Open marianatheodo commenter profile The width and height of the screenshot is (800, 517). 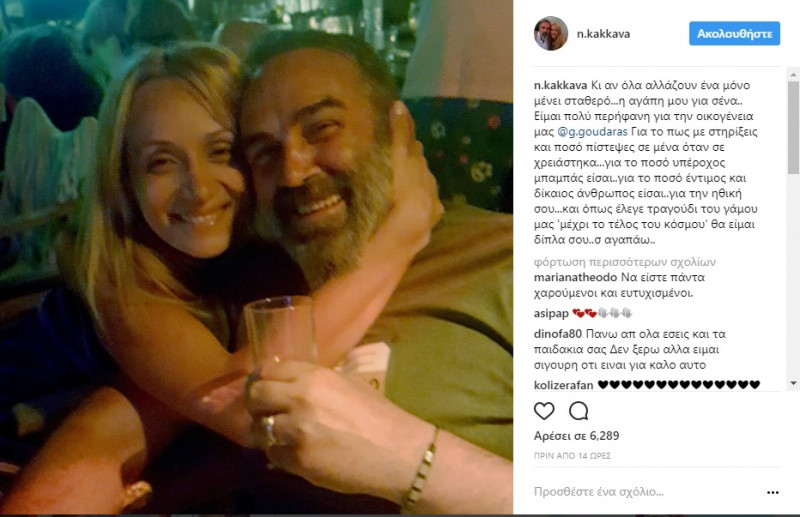pyautogui.click(x=576, y=278)
